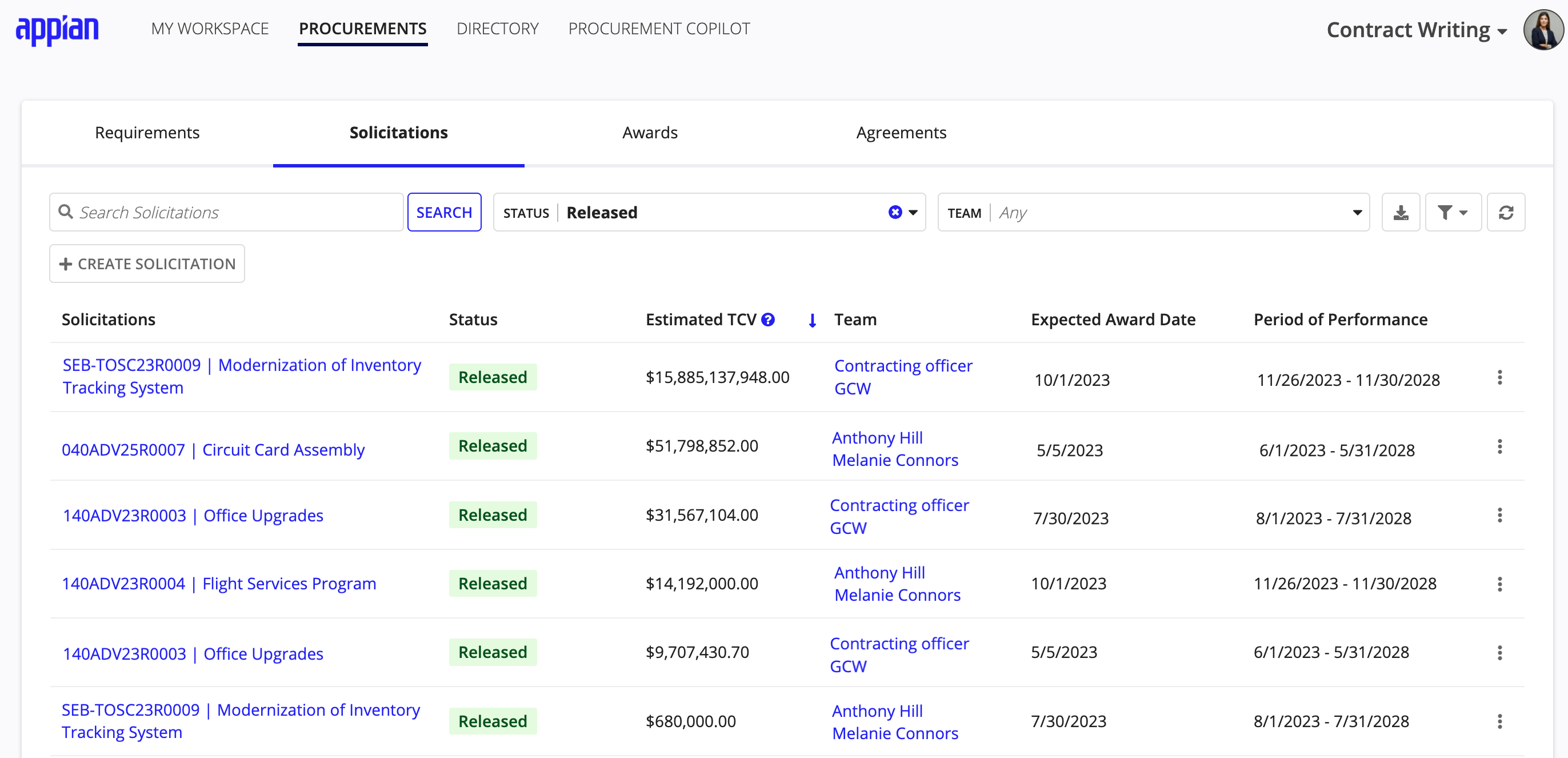The height and width of the screenshot is (758, 1568).
Task: Open Contracting officer GCW in first row
Action: (x=903, y=377)
